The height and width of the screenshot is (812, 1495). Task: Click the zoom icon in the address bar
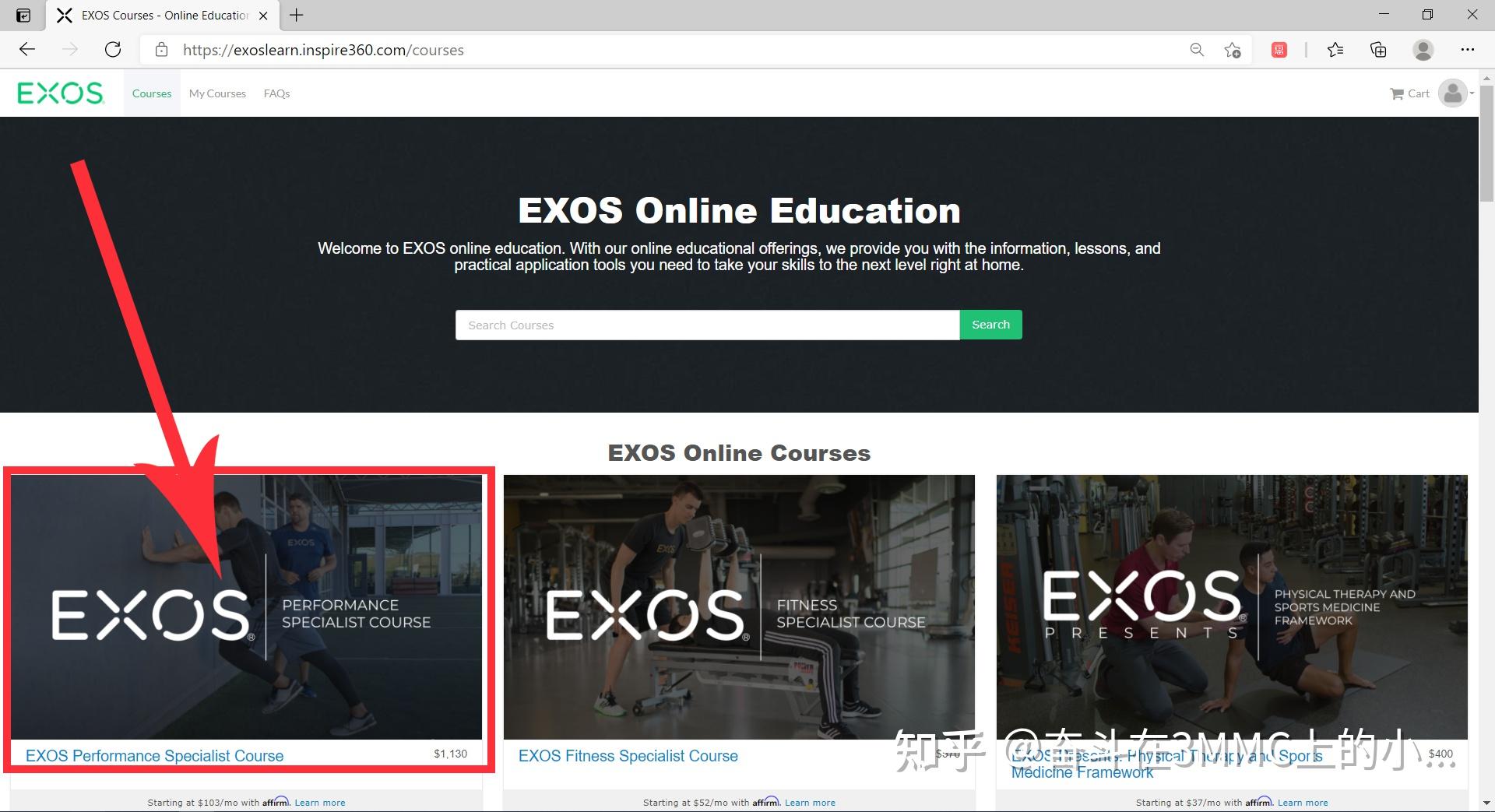pos(1197,49)
